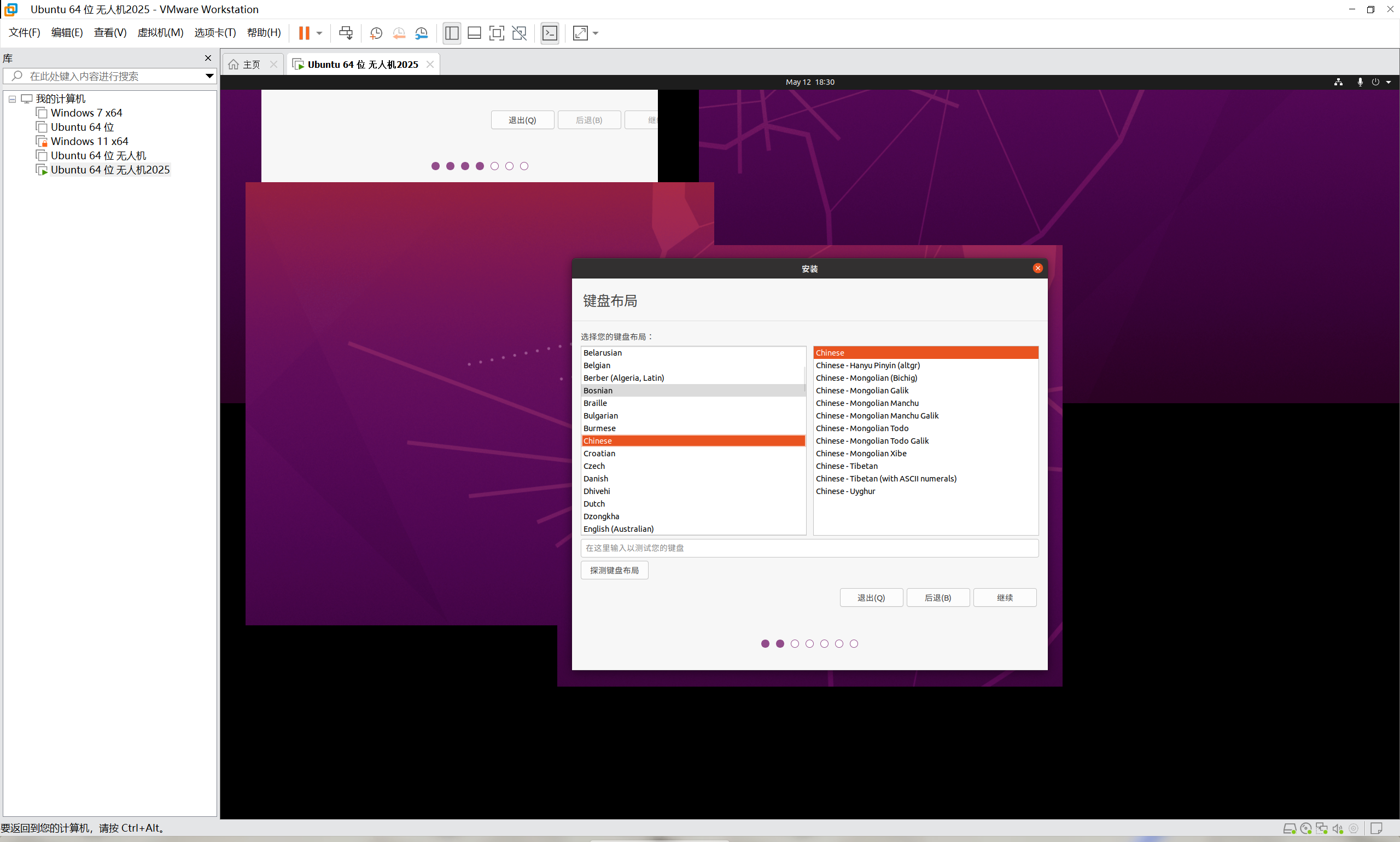Open the 选项卡(T) menu

point(215,32)
